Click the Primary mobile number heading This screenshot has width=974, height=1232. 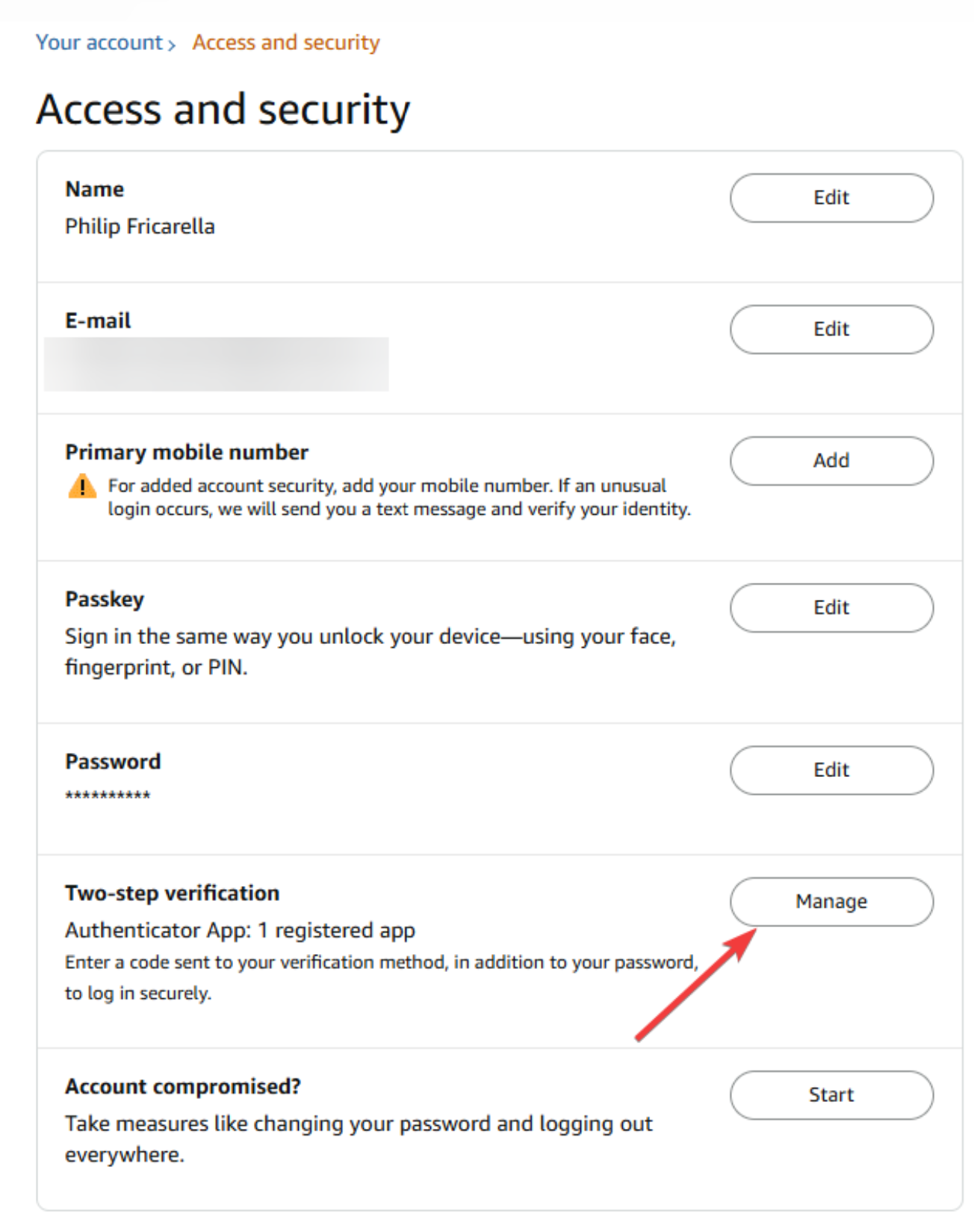(187, 452)
